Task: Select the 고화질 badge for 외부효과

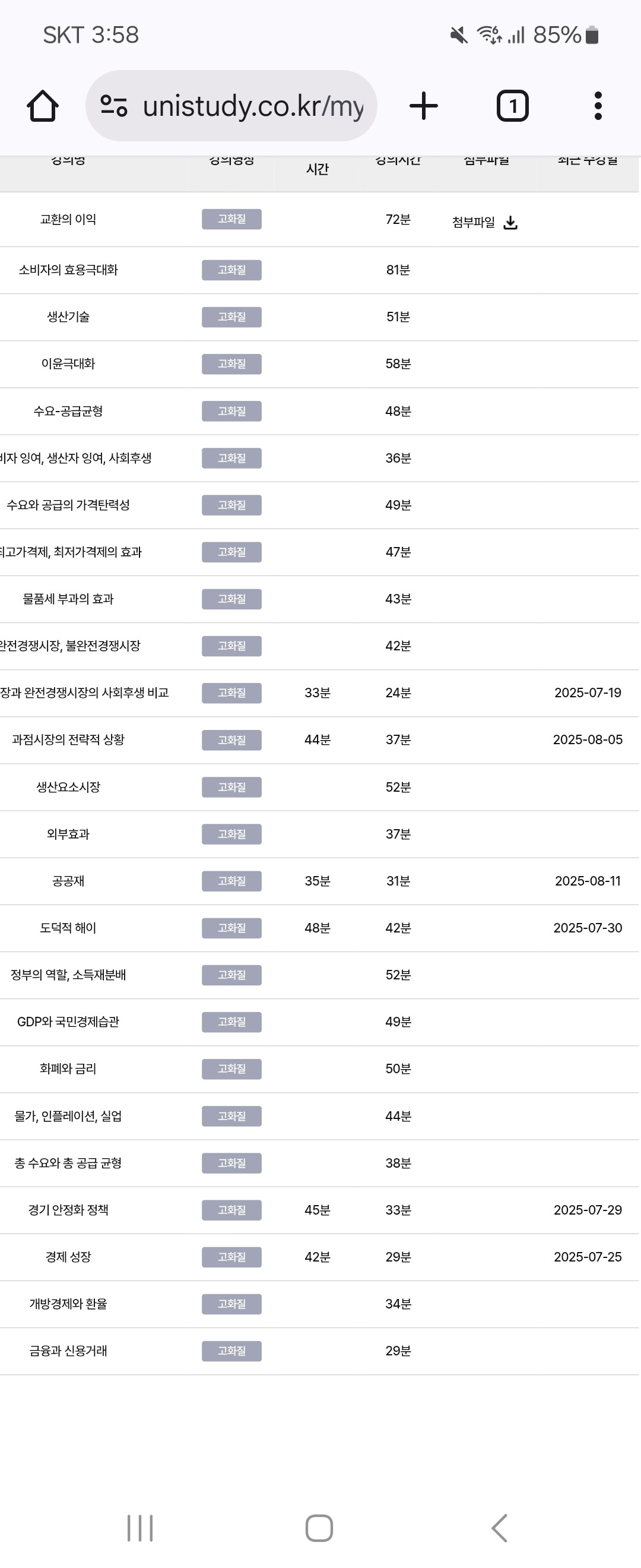Action: pos(231,834)
